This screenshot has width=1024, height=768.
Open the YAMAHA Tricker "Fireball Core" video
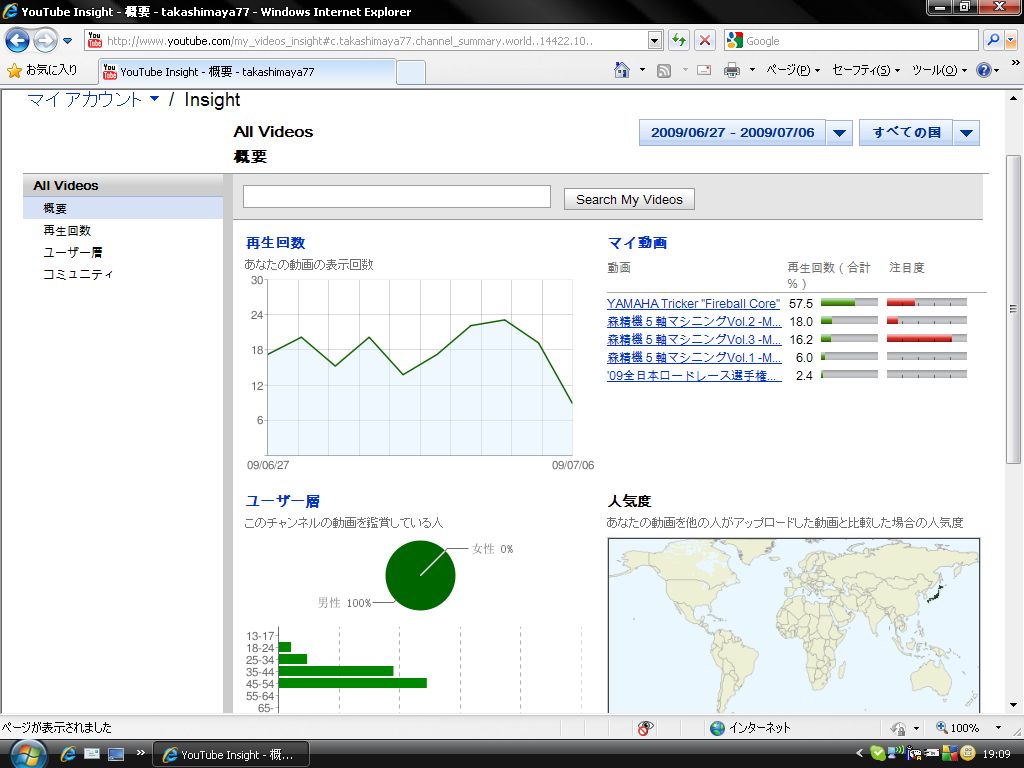[693, 303]
